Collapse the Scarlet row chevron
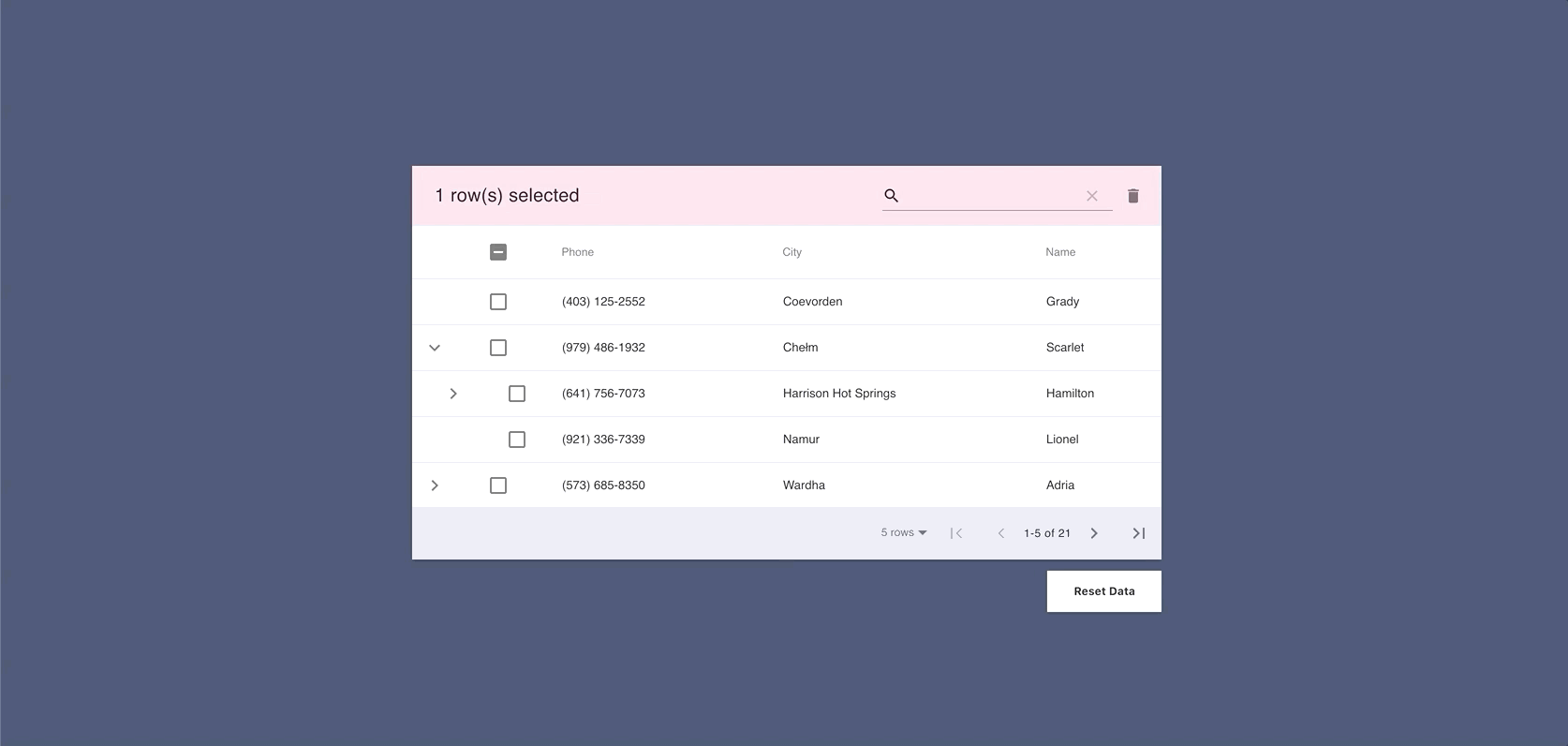 435,348
